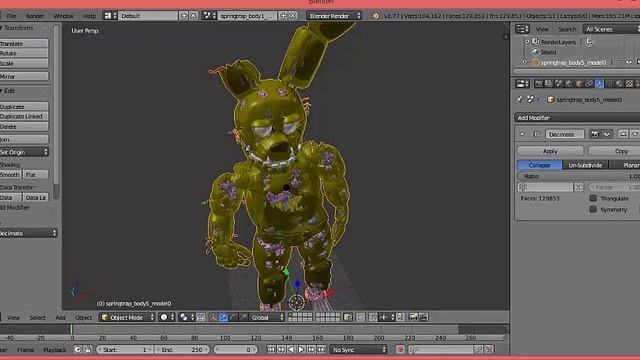This screenshot has height=360, width=640.
Task: Open the viewport shading mode dropdown
Action: click(167, 317)
